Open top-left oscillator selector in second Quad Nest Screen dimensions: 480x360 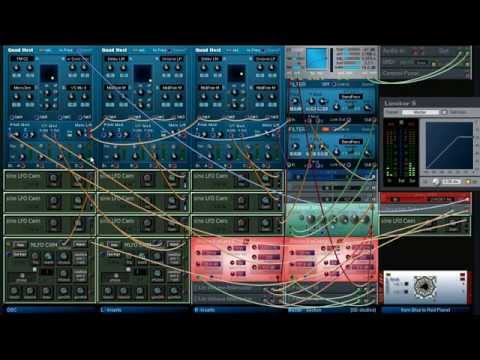click(x=116, y=59)
